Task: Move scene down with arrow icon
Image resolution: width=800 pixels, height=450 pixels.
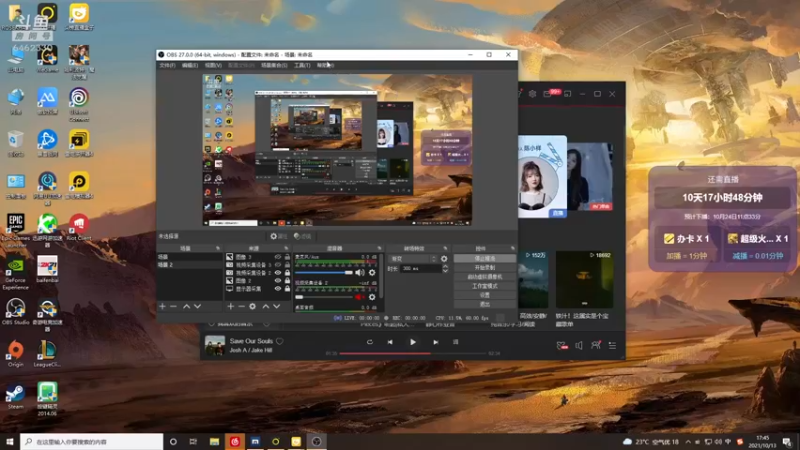Action: point(197,306)
